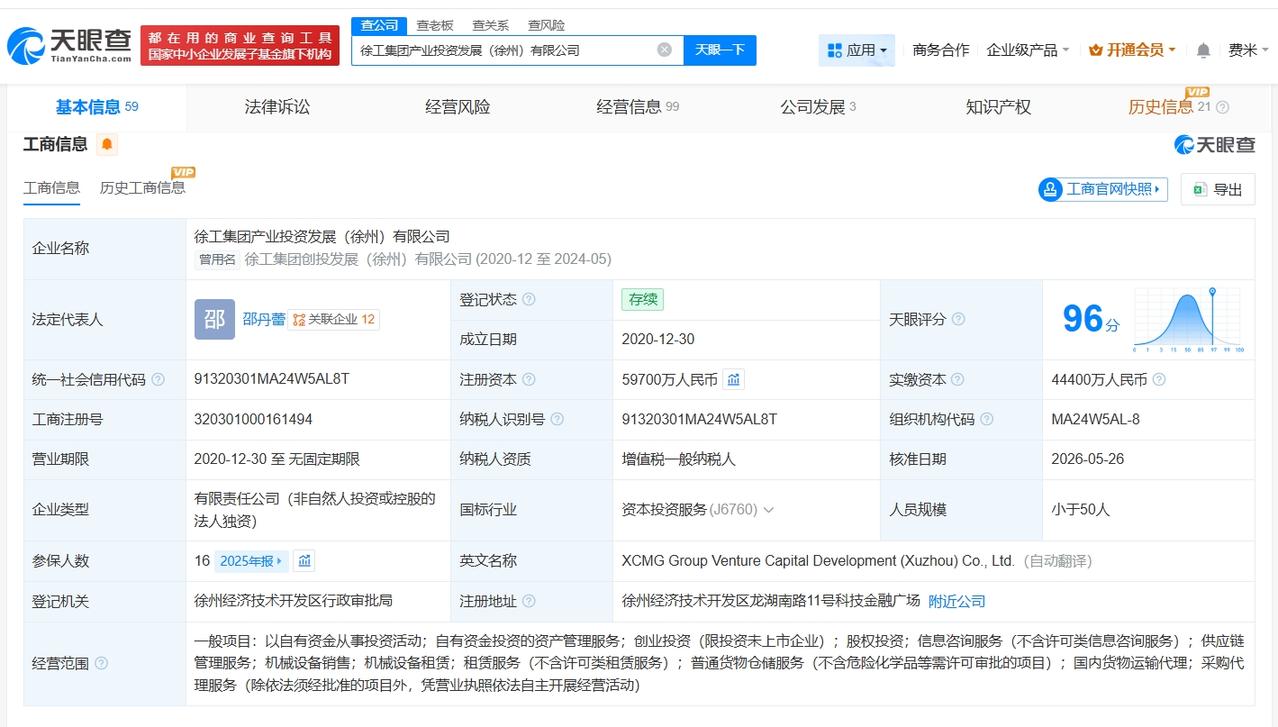Expand the 开通会员 dropdown

point(1131,50)
